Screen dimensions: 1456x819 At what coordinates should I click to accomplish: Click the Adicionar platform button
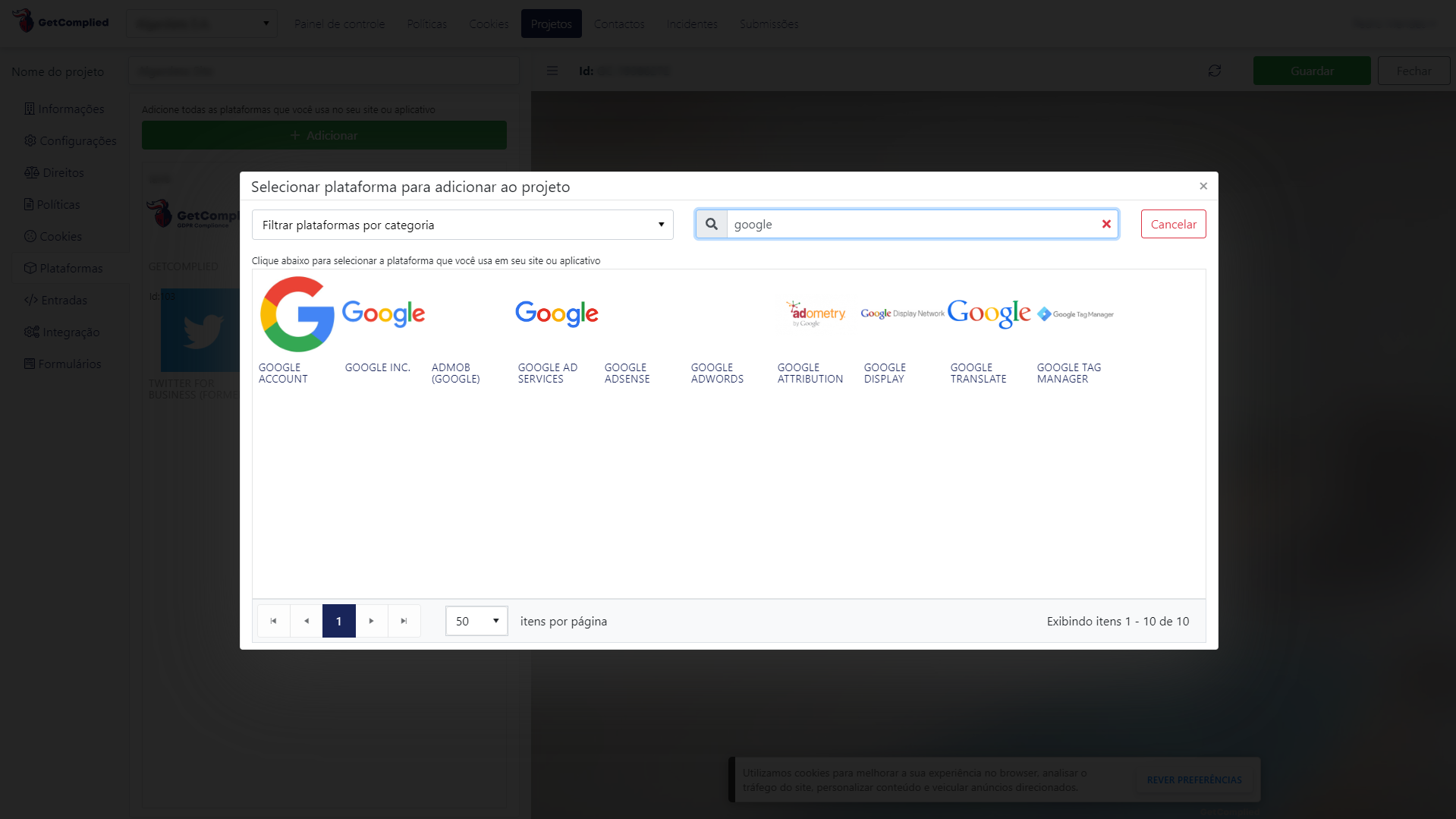324,135
